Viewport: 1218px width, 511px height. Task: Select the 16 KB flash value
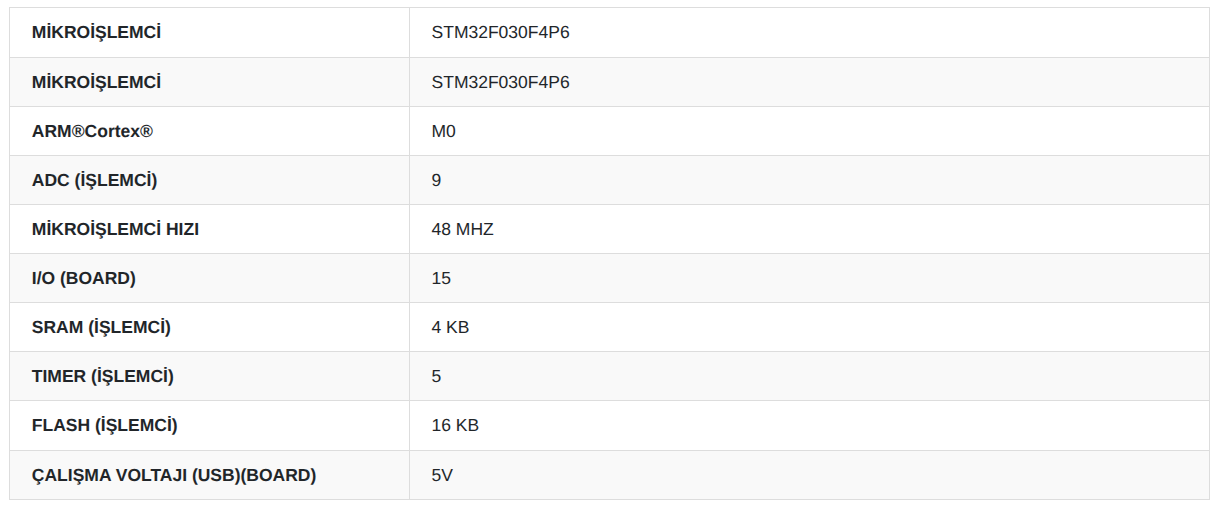(455, 425)
